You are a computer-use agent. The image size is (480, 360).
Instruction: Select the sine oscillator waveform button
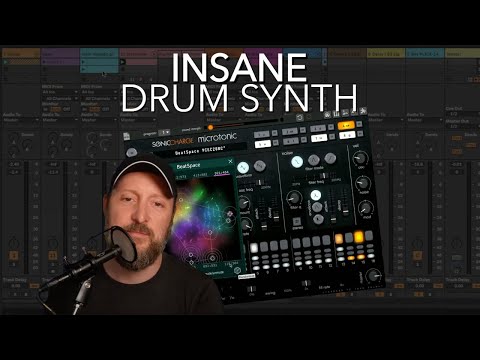[243, 167]
